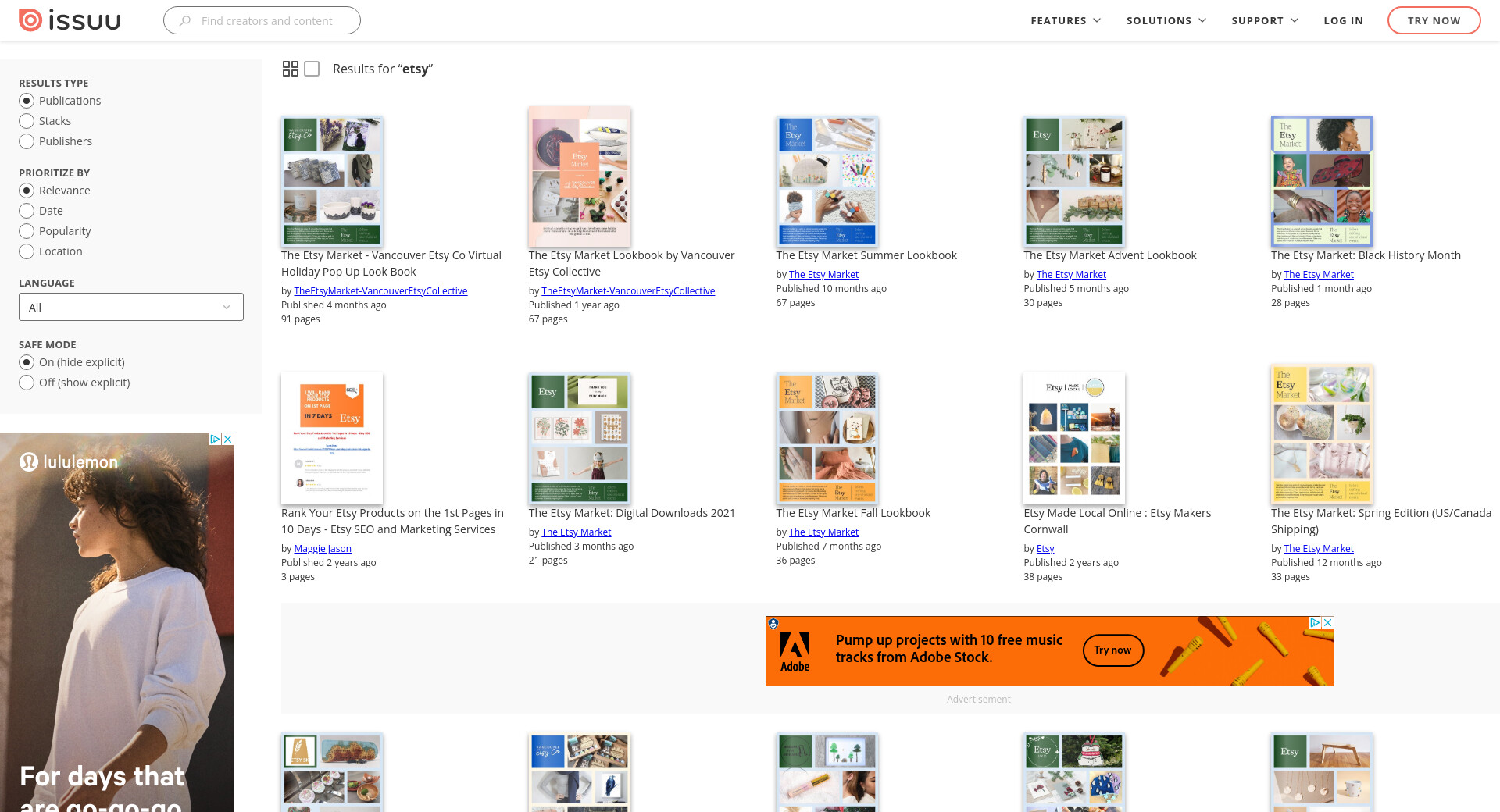The width and height of the screenshot is (1500, 812).
Task: Open the Support menu
Action: click(1264, 20)
